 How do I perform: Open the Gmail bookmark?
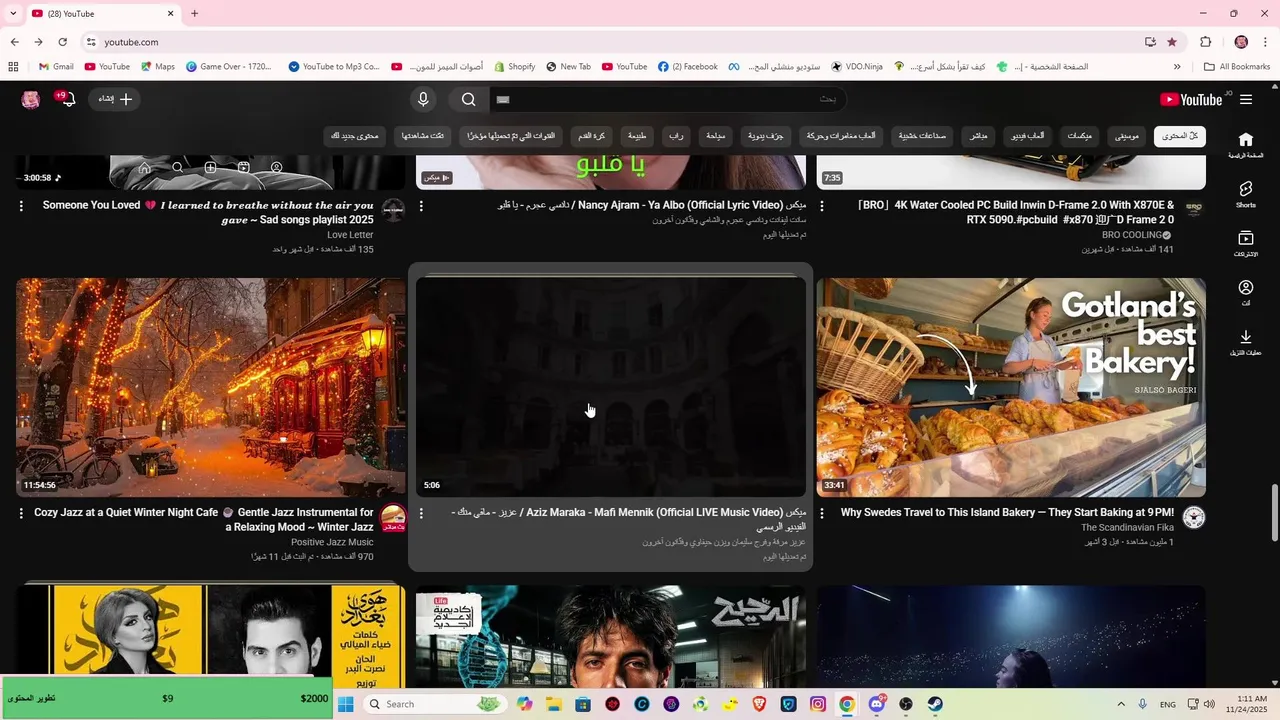tap(56, 67)
